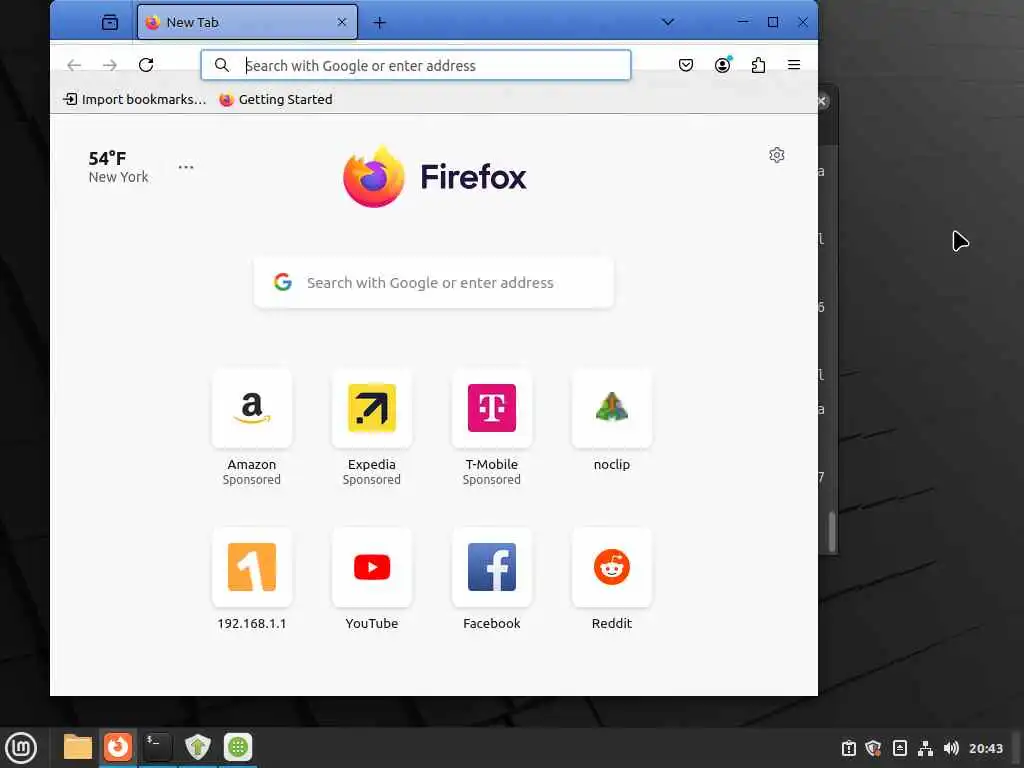Click the Firefox taskbar icon
This screenshot has height=768, width=1024.
pyautogui.click(x=118, y=747)
